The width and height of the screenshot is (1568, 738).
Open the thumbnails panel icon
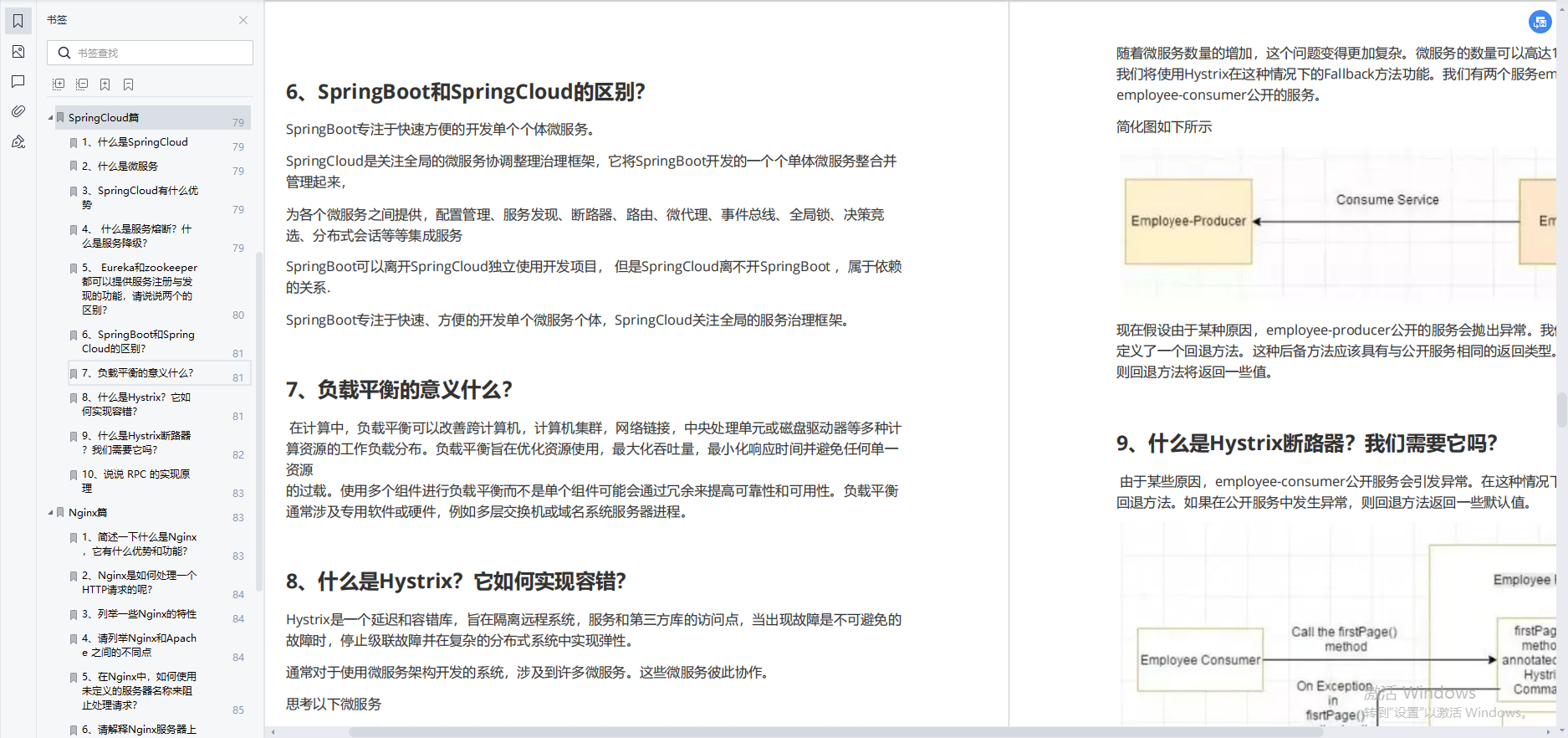(x=18, y=52)
